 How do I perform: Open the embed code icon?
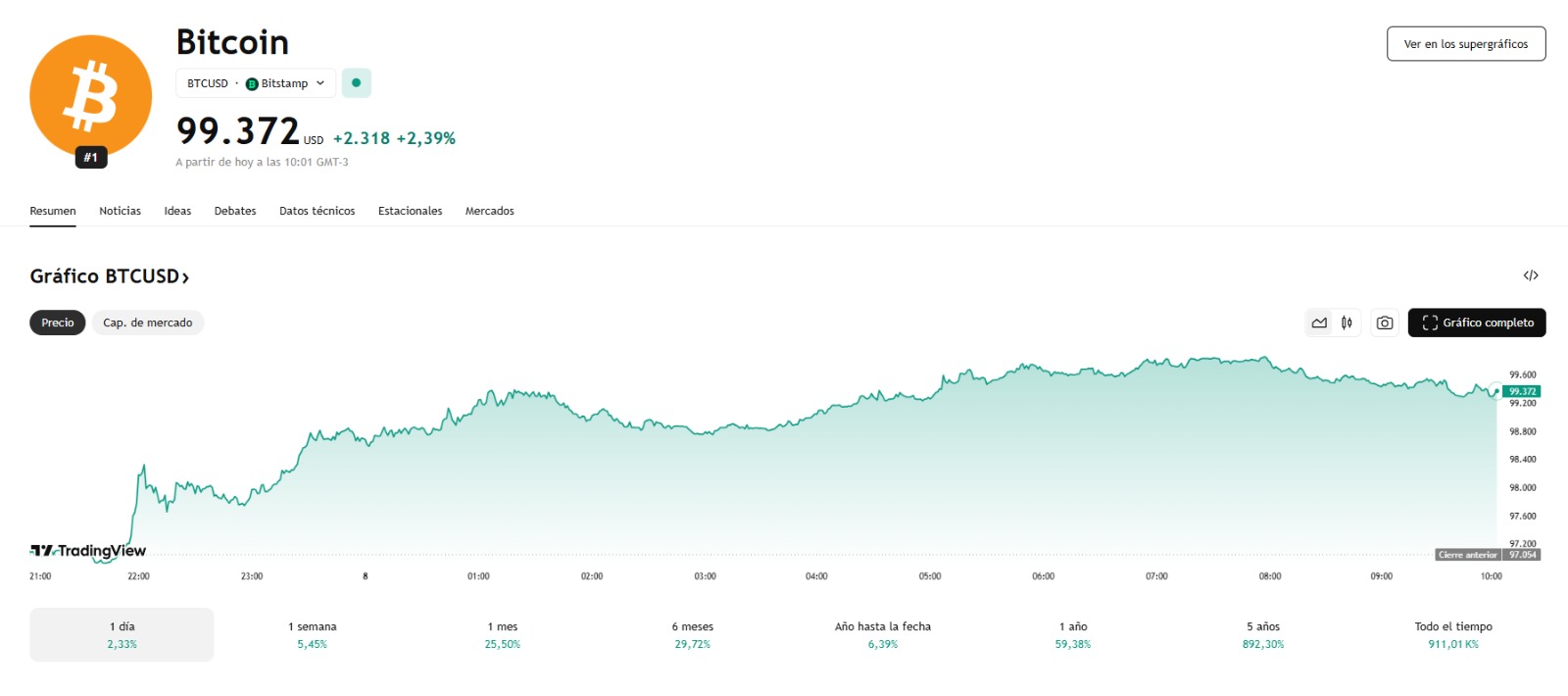pos(1530,275)
